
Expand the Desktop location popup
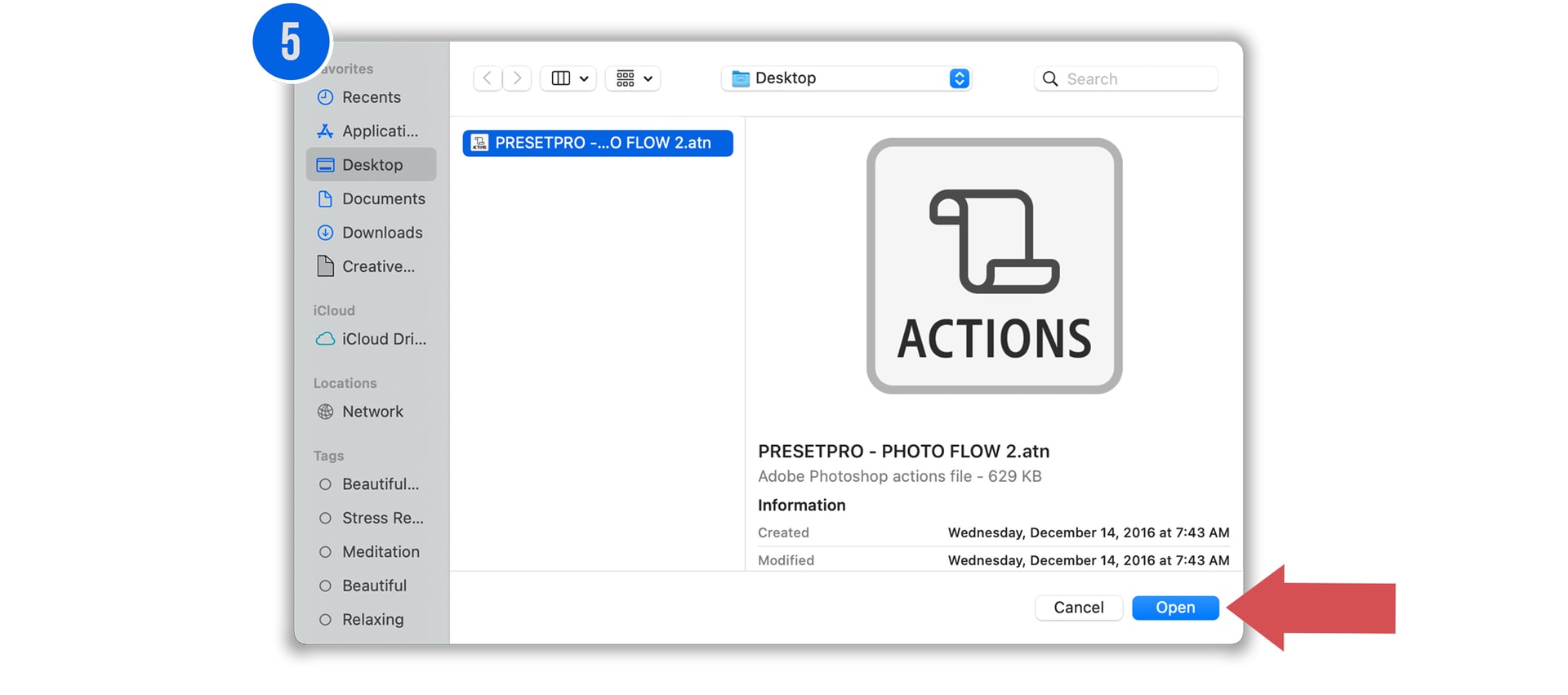pos(847,78)
